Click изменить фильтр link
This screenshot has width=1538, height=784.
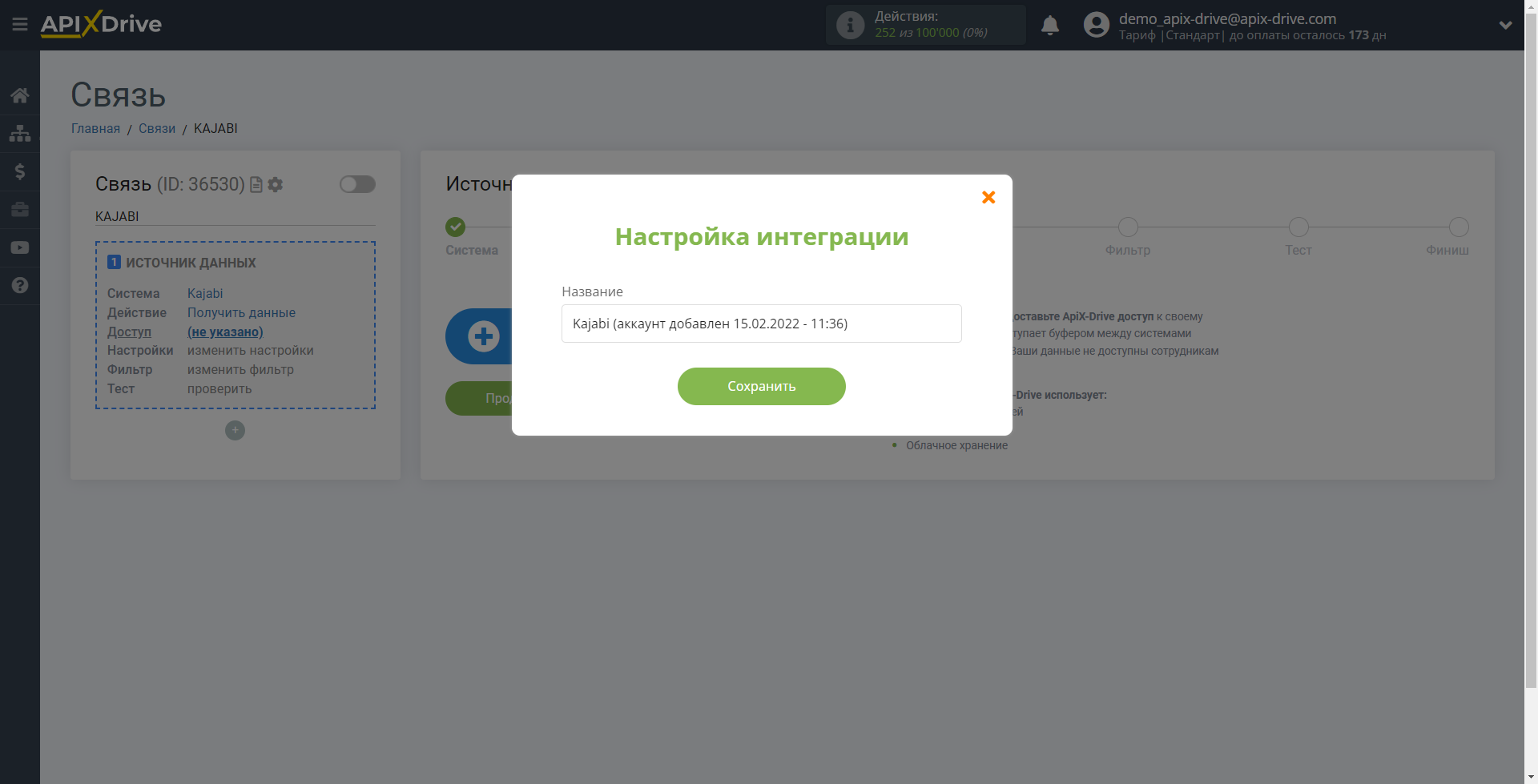(240, 369)
